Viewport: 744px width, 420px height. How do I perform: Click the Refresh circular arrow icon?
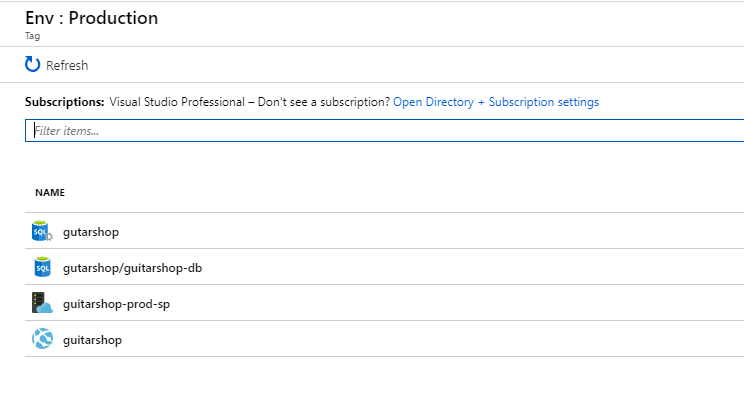pyautogui.click(x=32, y=65)
